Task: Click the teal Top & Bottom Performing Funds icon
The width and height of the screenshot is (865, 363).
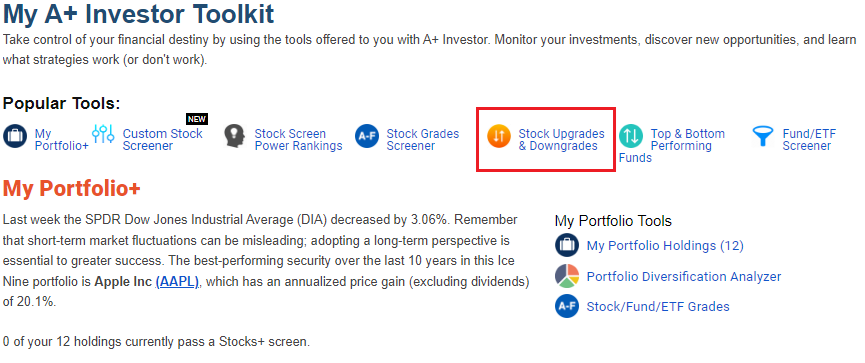Action: [631, 136]
